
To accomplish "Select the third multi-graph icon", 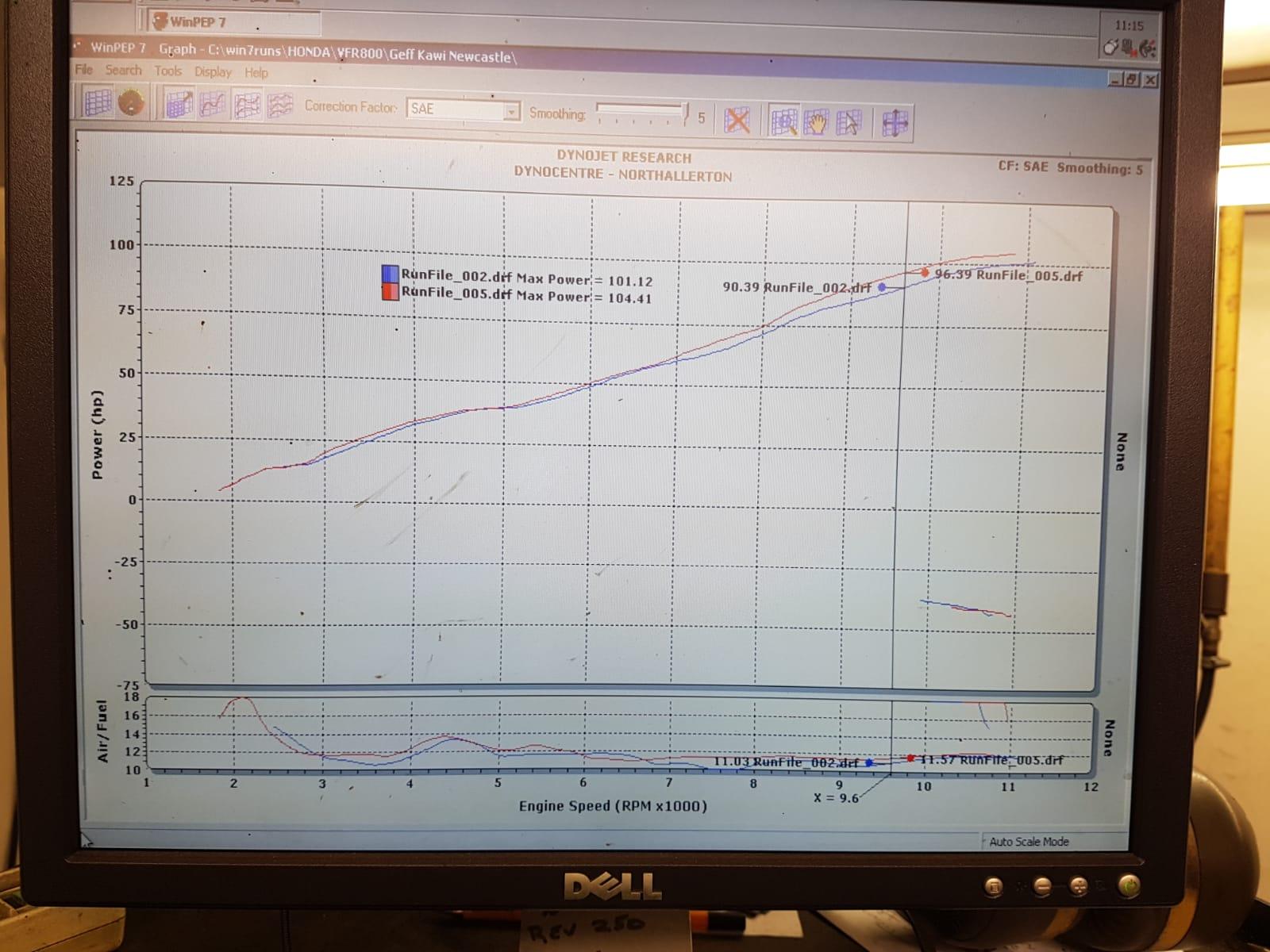I will (x=246, y=106).
